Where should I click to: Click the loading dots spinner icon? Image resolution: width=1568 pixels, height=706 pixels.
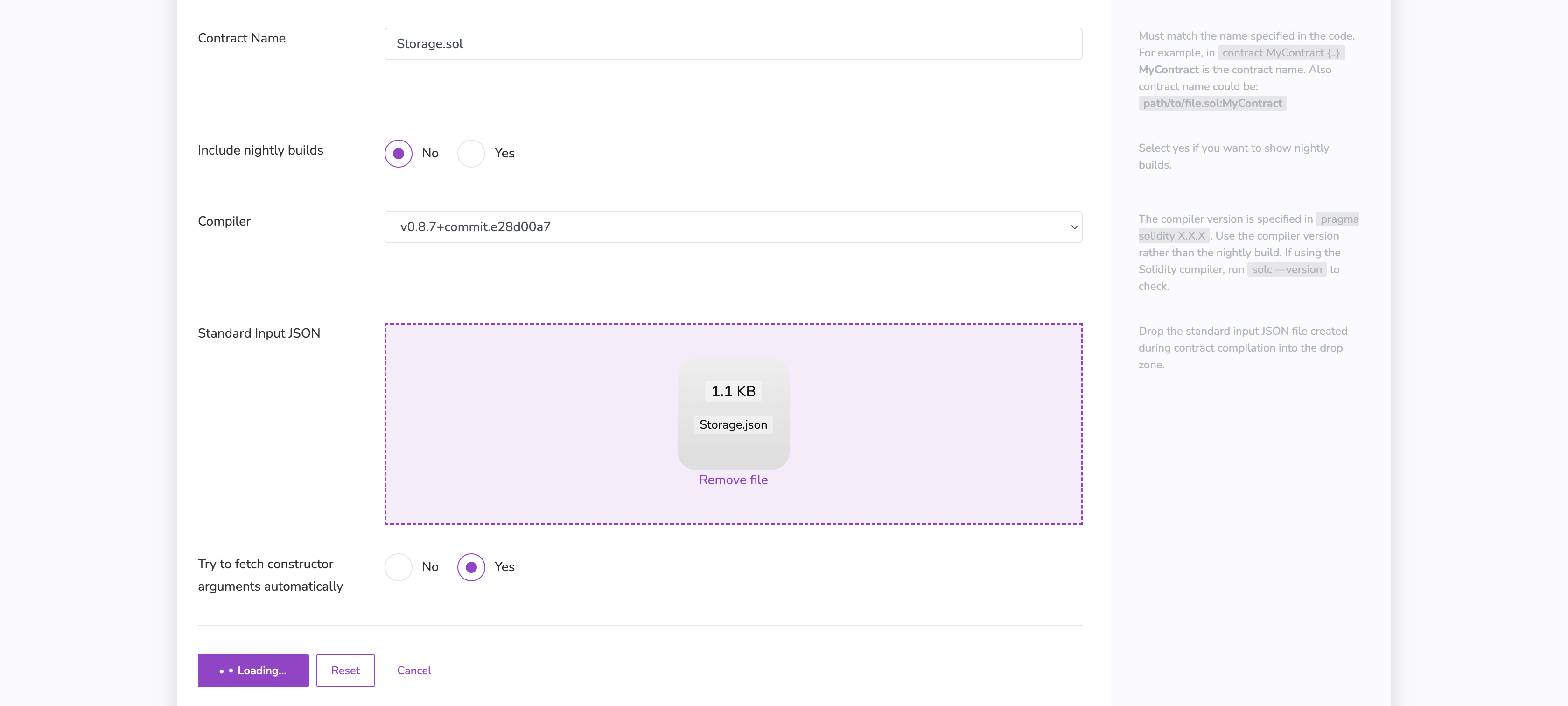pos(226,671)
